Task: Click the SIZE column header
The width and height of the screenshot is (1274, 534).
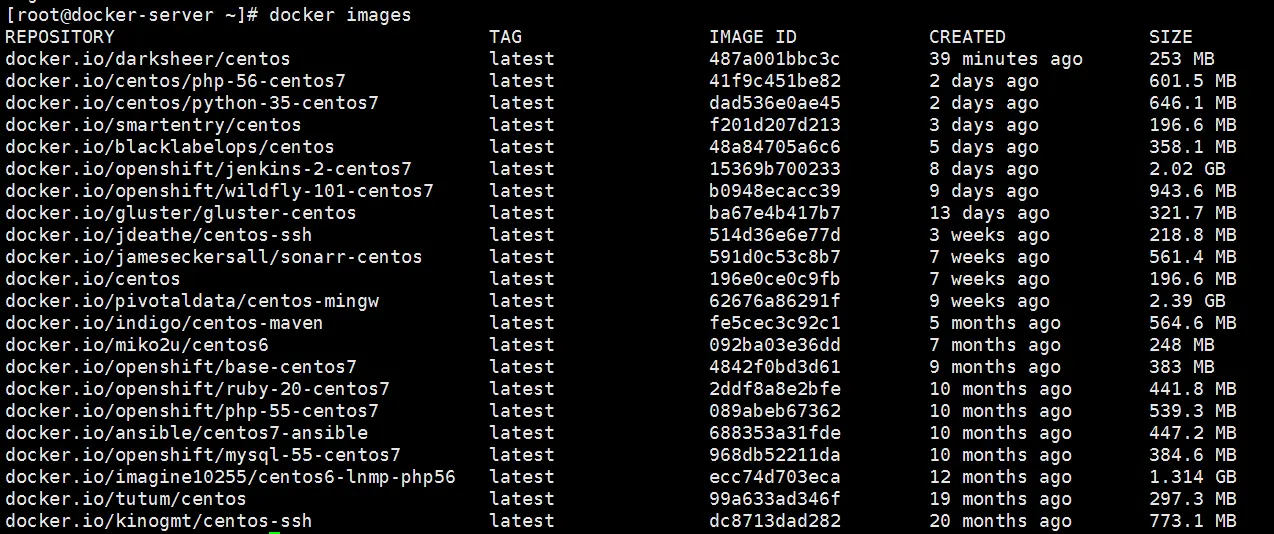Action: [x=1170, y=37]
